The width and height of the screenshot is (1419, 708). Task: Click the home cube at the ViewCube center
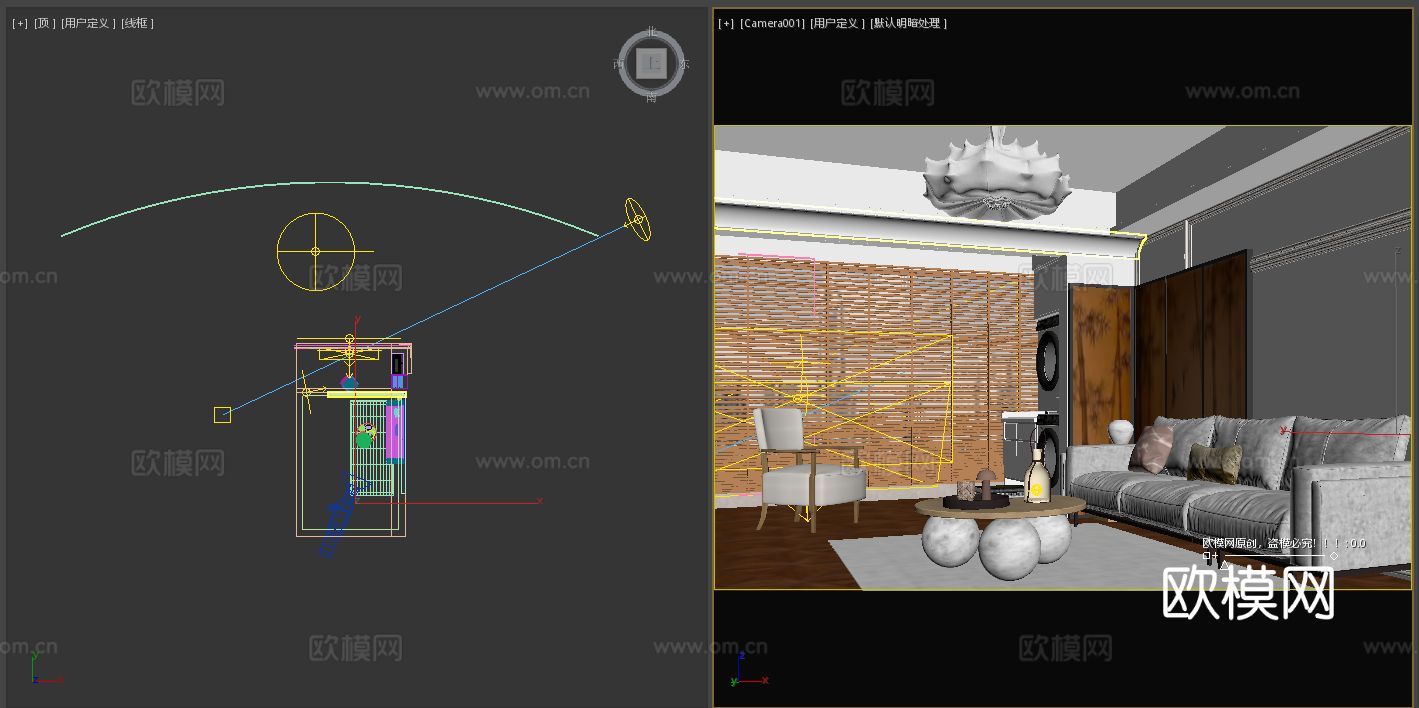coord(651,65)
